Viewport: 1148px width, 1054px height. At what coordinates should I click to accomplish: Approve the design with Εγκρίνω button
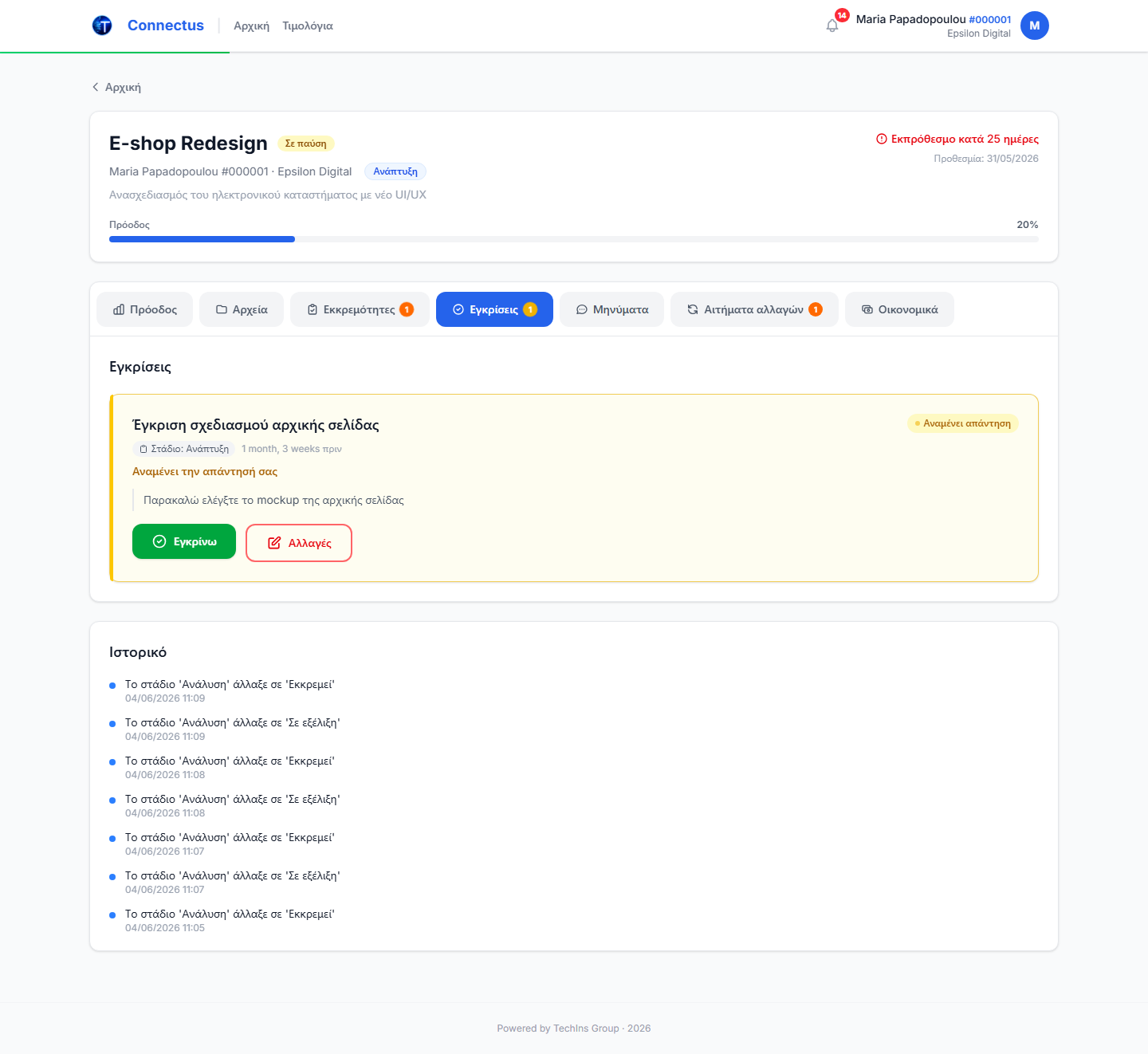coord(184,541)
